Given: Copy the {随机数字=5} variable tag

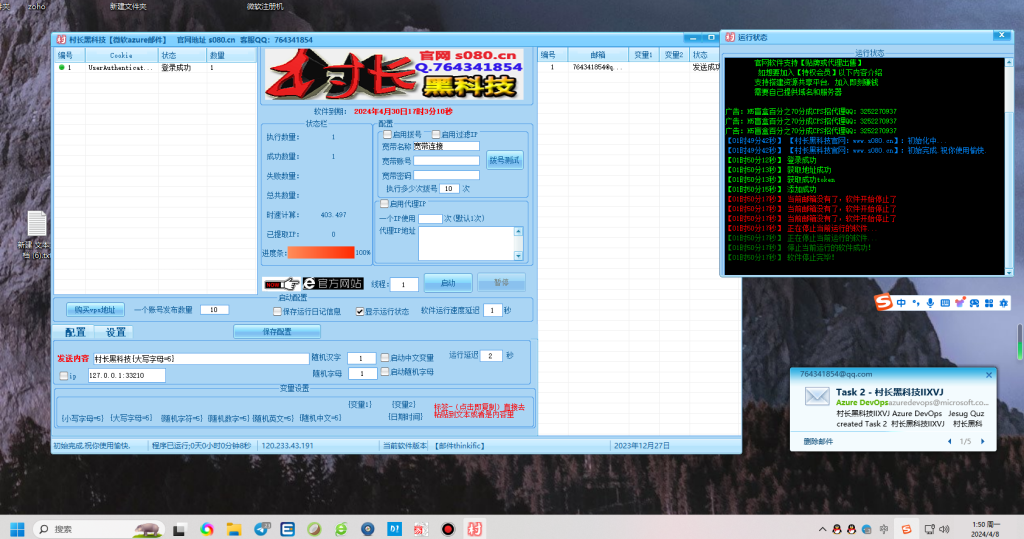Looking at the screenshot, I should 228,418.
